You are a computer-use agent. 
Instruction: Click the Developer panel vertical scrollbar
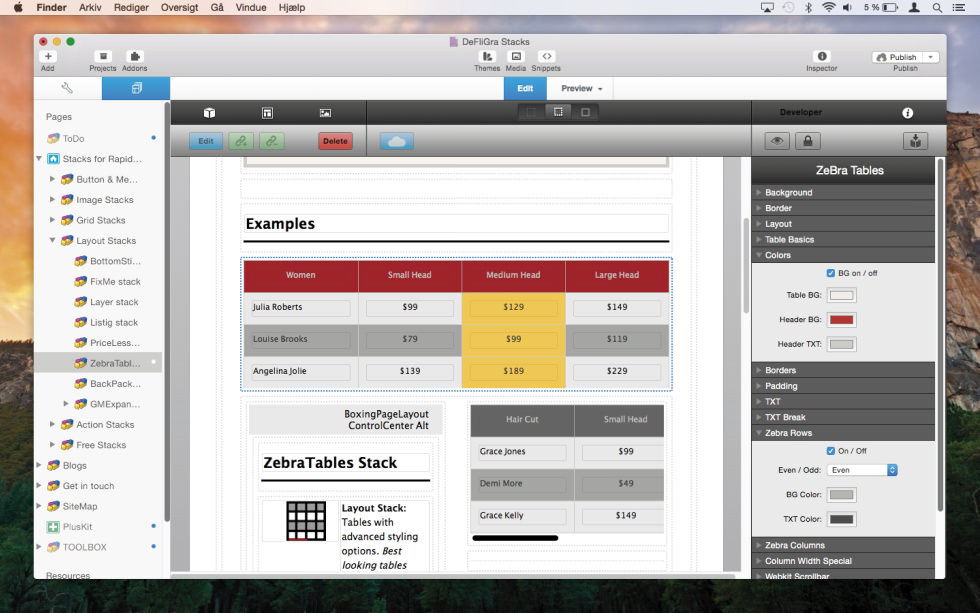click(x=939, y=334)
